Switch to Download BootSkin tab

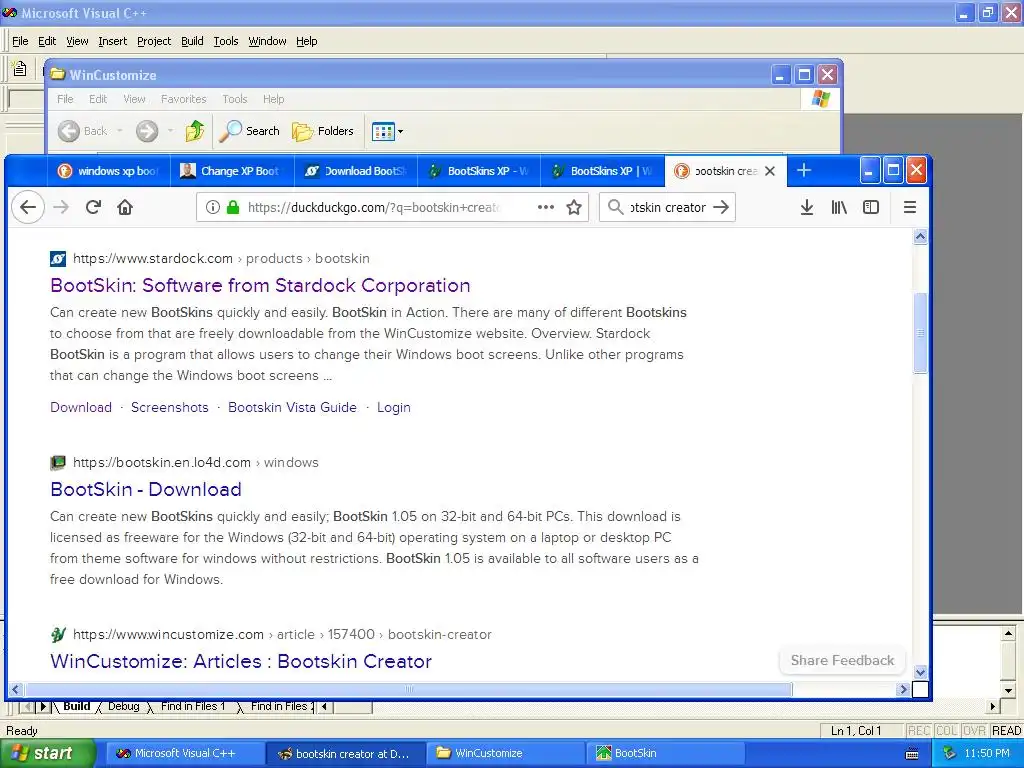pos(356,171)
